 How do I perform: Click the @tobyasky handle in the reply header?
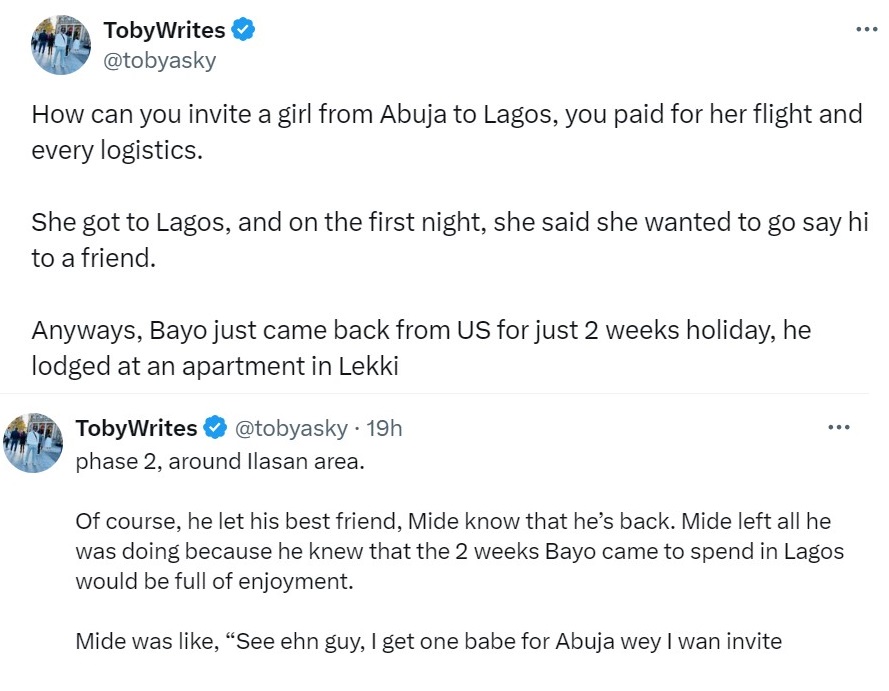[x=291, y=428]
